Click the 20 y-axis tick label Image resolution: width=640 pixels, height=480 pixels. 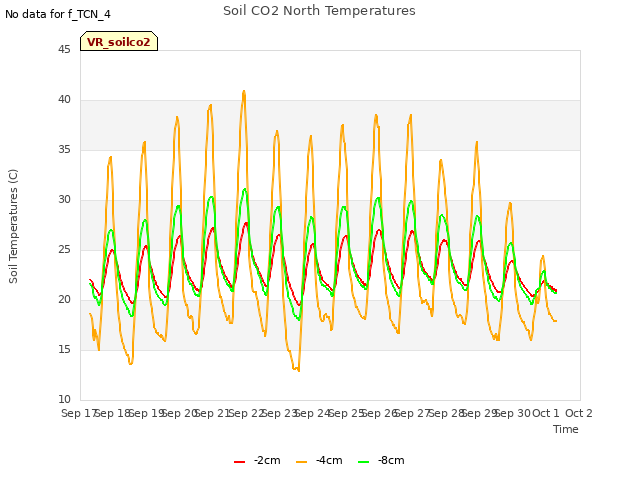click(64, 300)
